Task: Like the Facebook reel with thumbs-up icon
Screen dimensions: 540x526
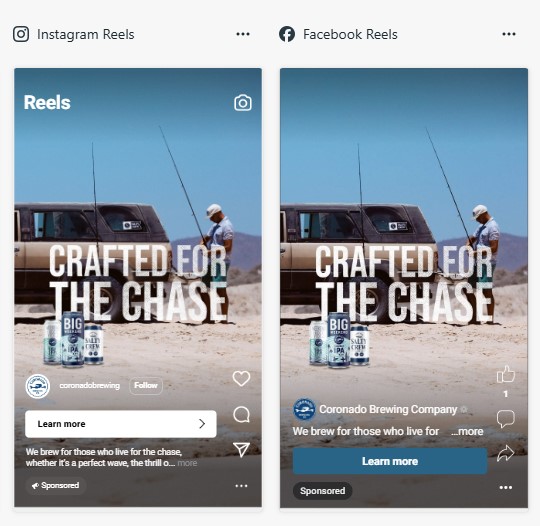Action: 506,374
